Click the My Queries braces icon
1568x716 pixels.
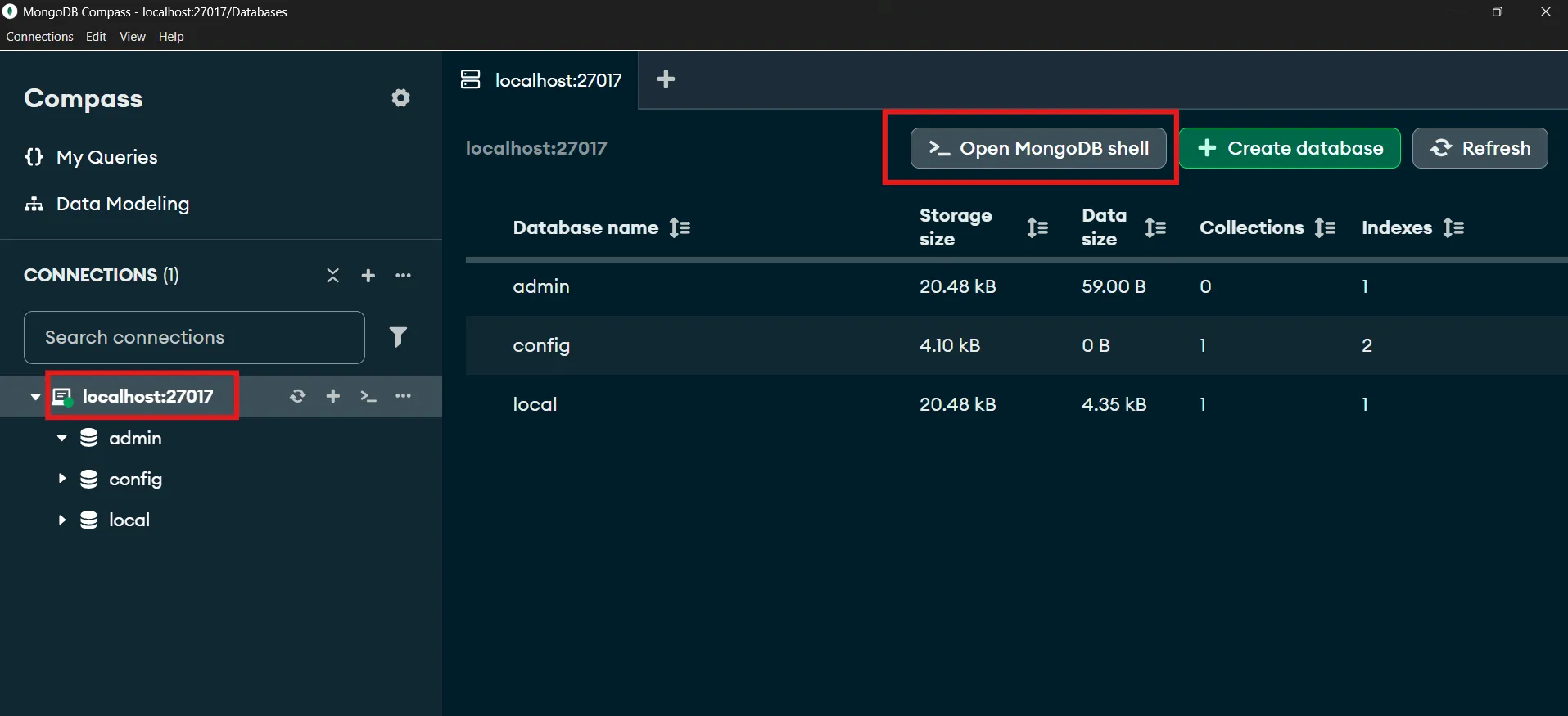(34, 157)
